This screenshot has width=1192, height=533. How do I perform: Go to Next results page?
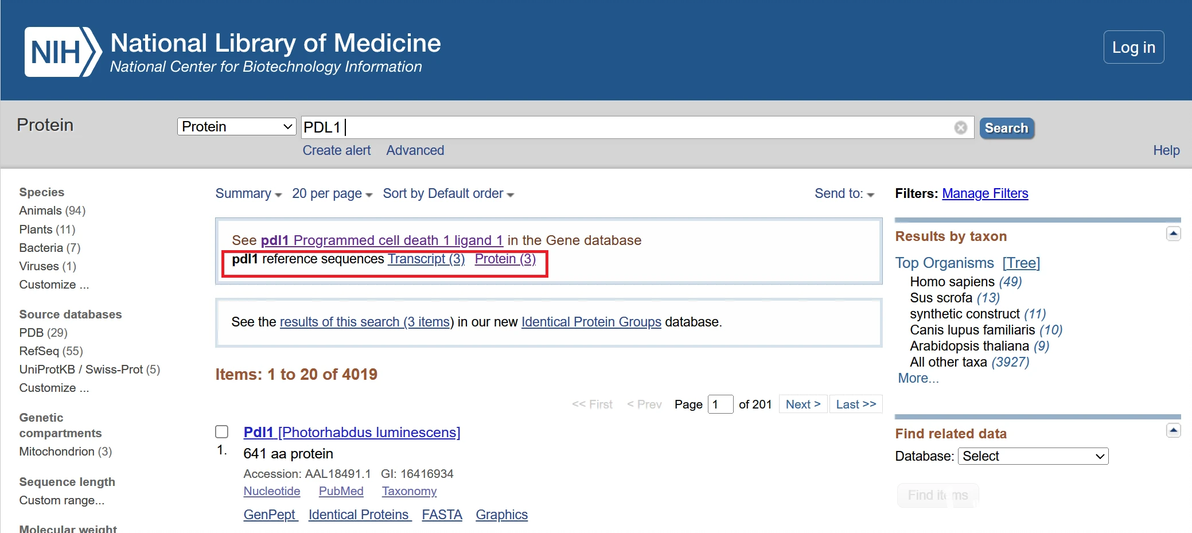[803, 404]
